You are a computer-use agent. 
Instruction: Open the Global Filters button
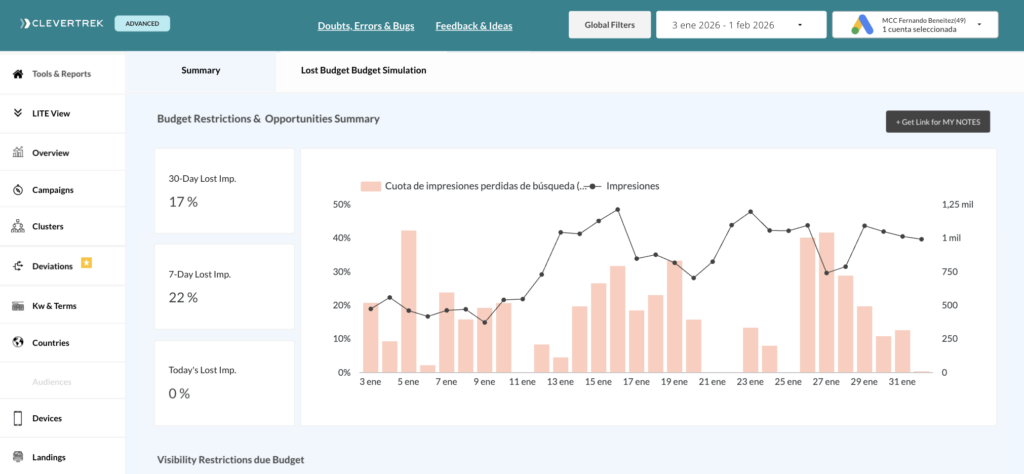[x=609, y=25]
